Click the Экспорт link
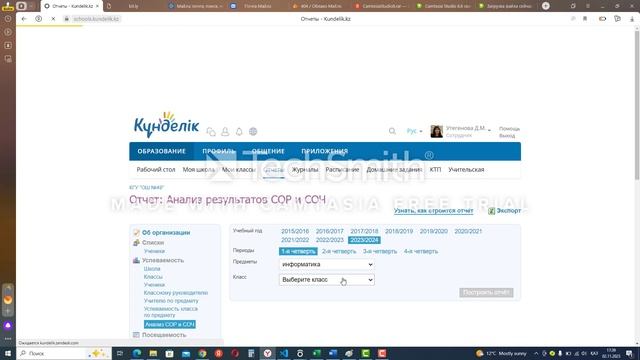This screenshot has height=360, width=640. tap(509, 211)
